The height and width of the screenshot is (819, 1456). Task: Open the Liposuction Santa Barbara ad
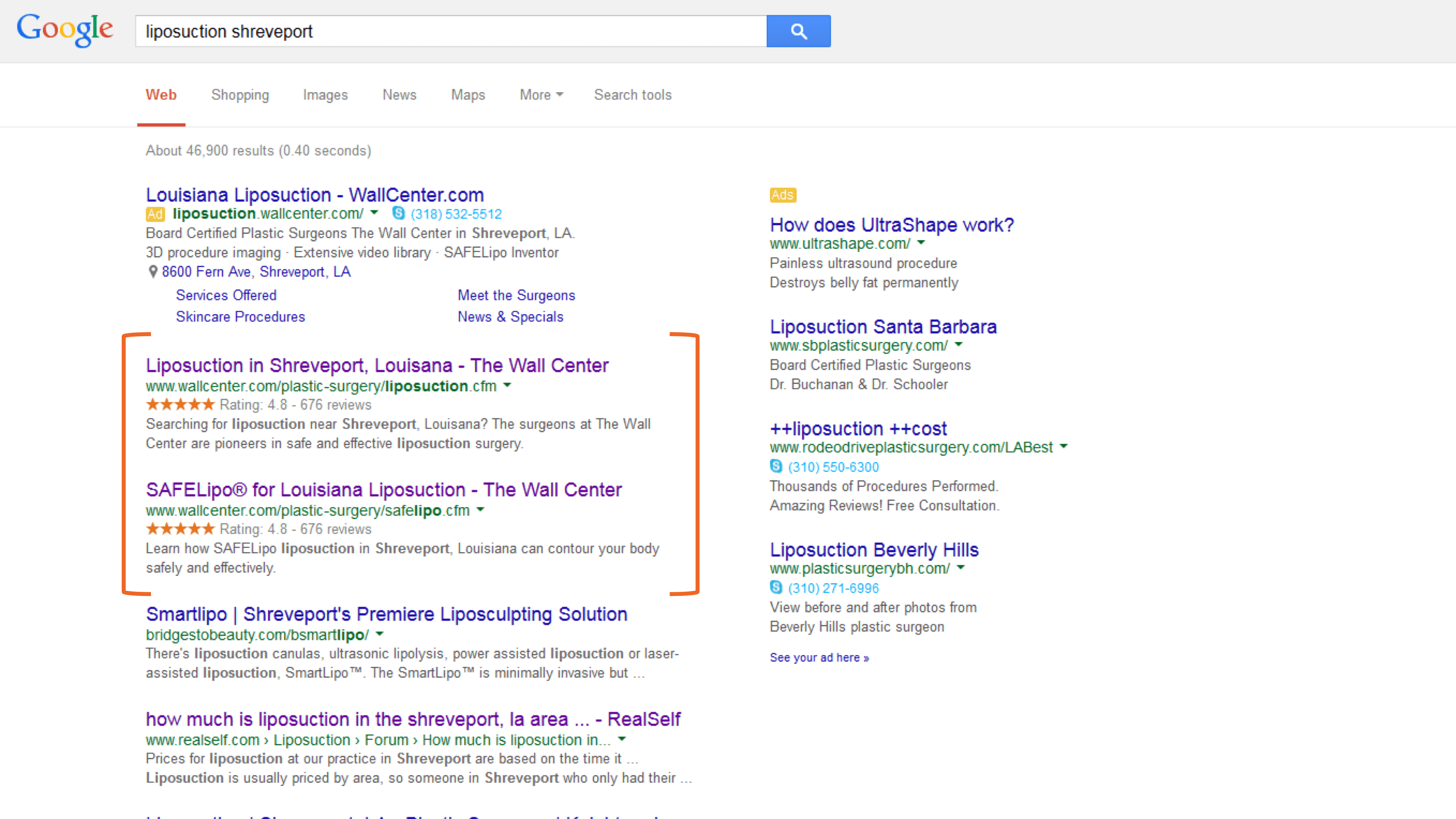883,327
